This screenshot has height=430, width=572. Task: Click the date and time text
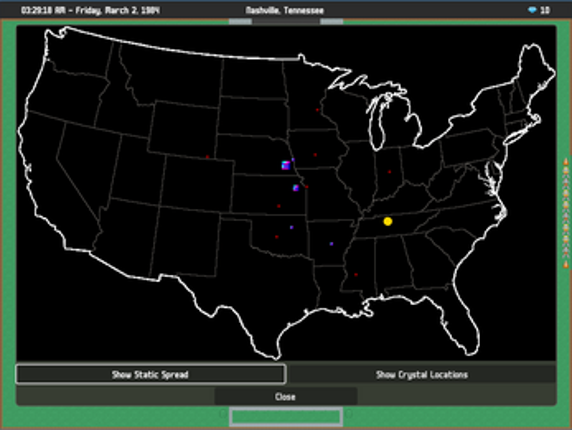click(x=90, y=10)
